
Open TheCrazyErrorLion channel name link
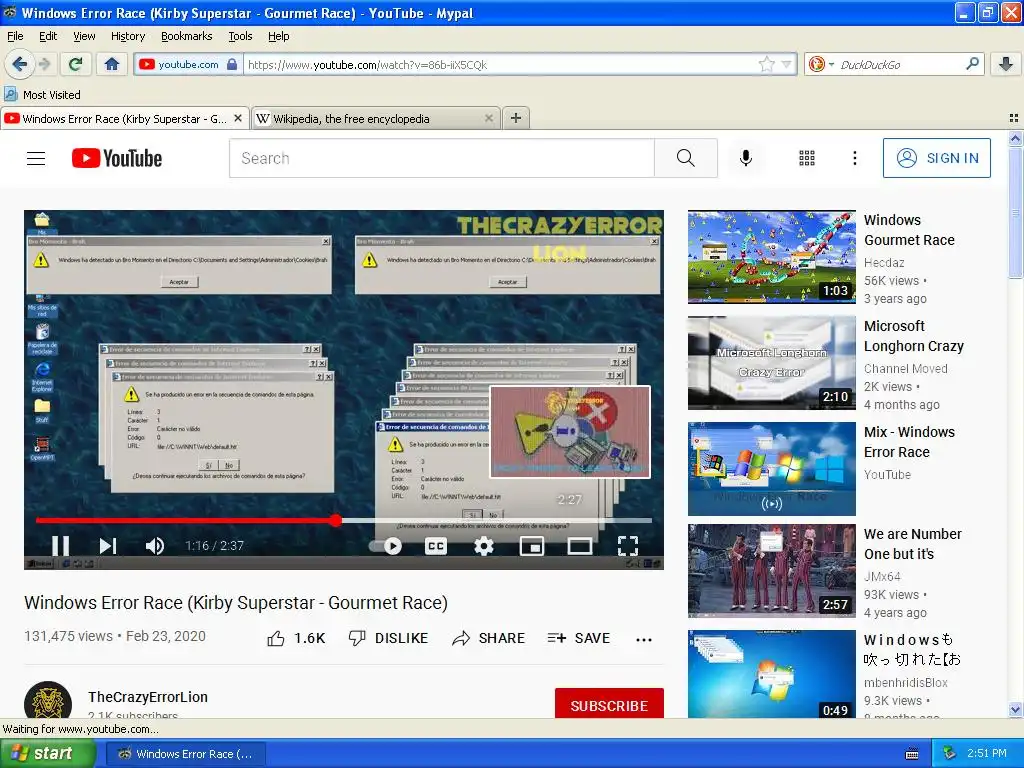[148, 697]
